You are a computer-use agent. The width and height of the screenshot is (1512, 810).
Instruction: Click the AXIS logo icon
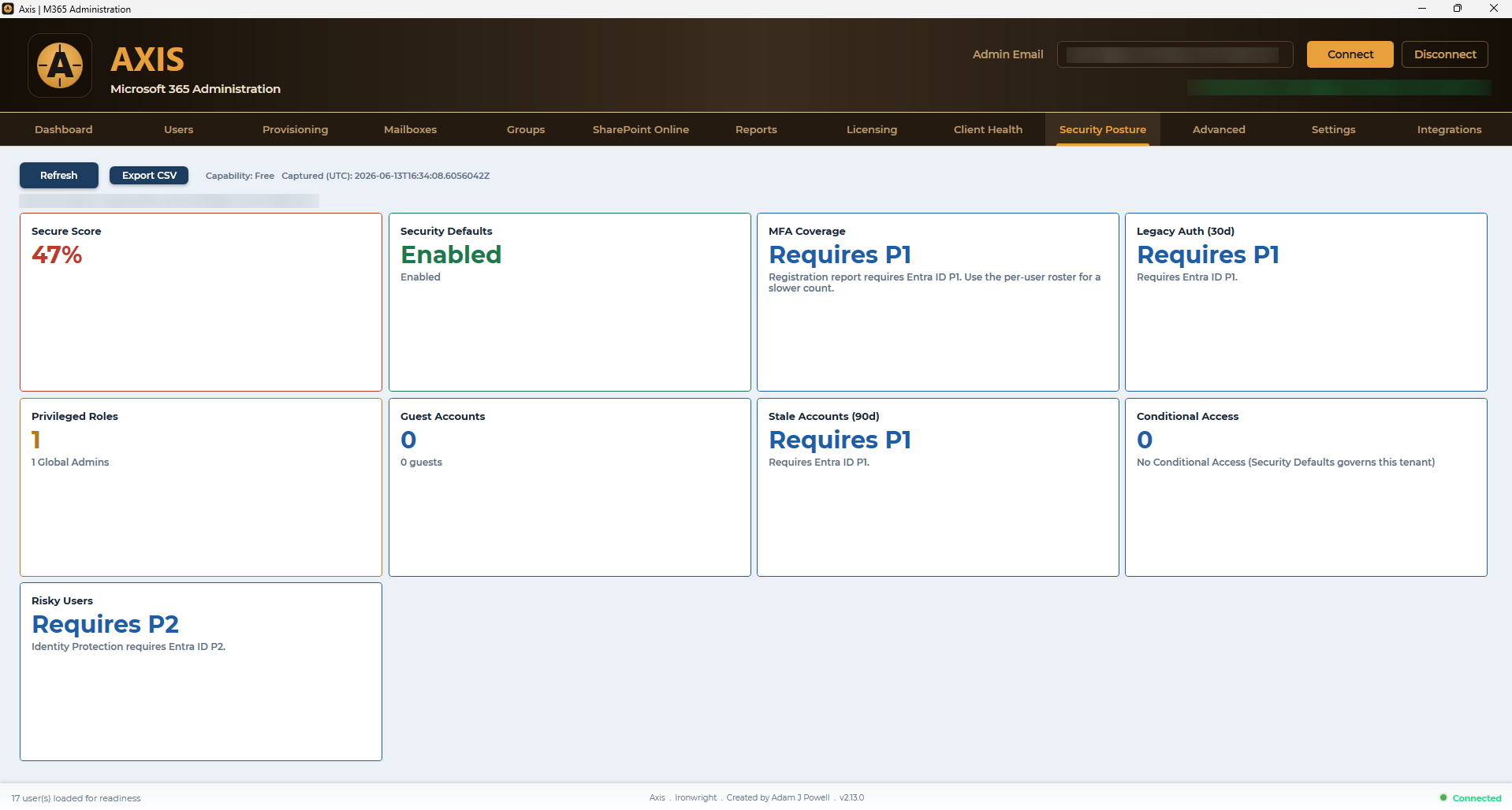coord(60,65)
